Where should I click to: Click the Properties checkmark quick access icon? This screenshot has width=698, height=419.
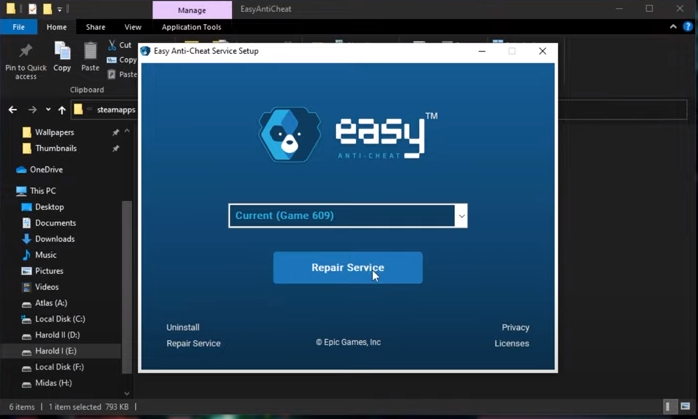click(x=32, y=9)
